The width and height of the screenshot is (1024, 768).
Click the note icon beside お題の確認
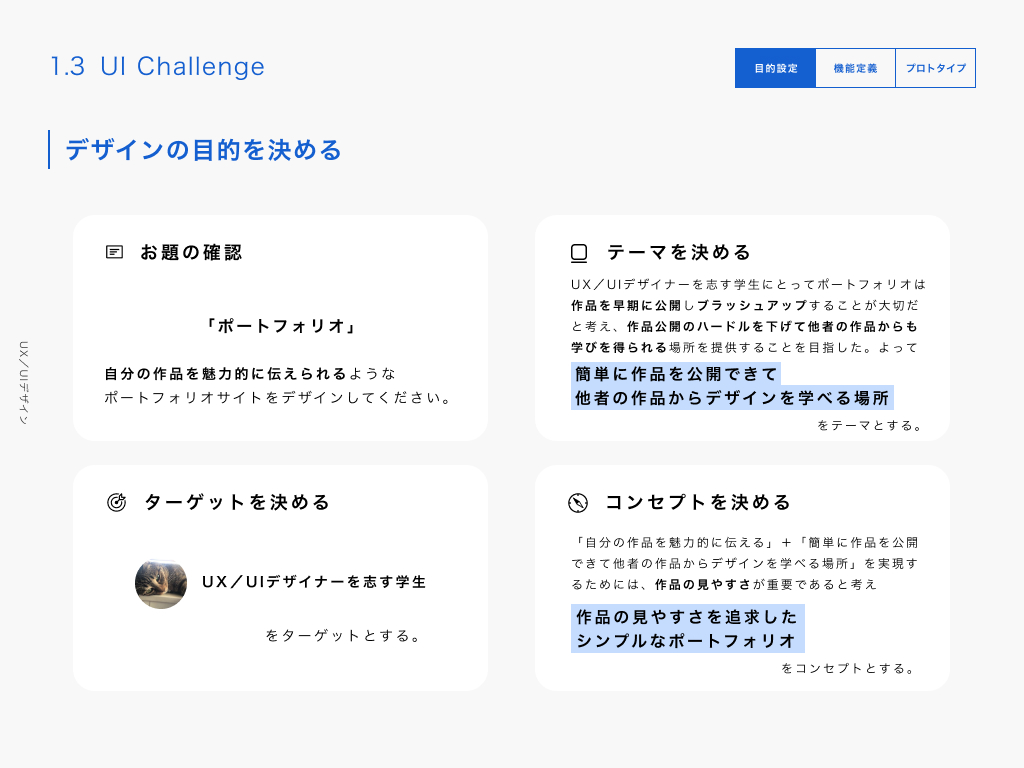115,252
